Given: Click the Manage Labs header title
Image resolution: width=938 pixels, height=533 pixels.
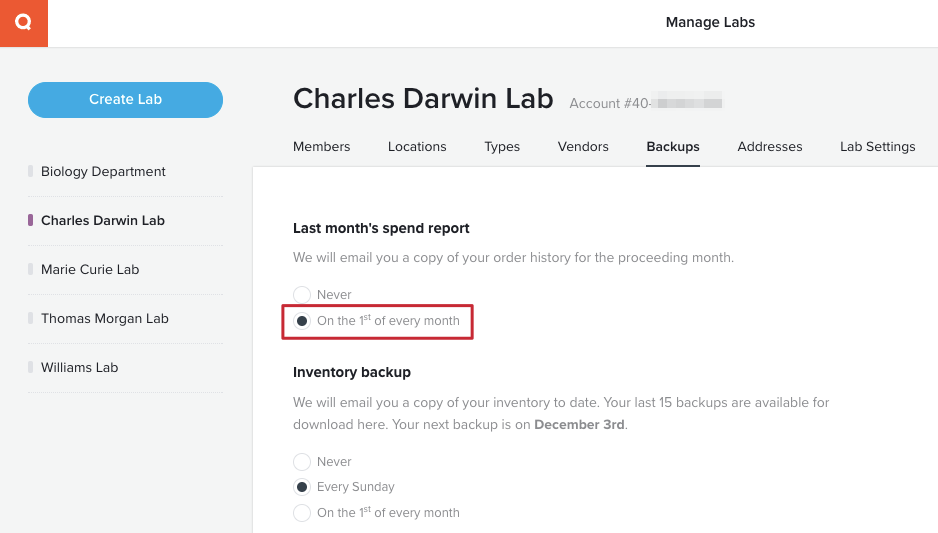Looking at the screenshot, I should coord(710,22).
